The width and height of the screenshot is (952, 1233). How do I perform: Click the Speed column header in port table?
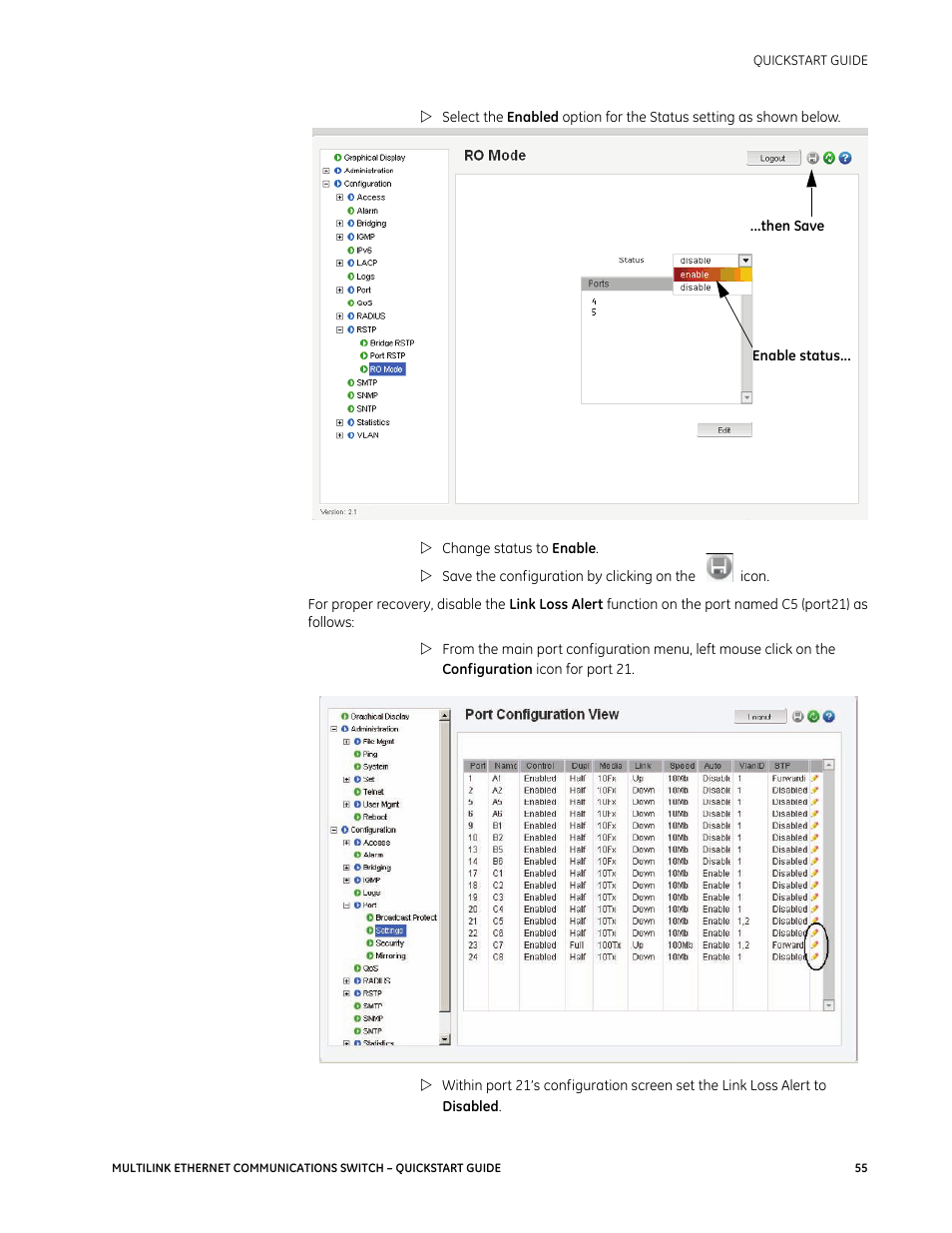point(683,766)
